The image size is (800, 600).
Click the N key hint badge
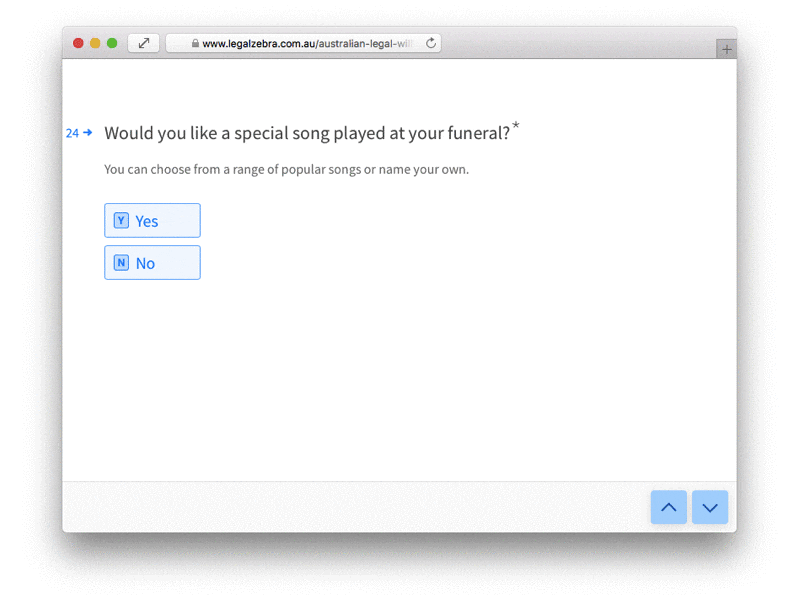(121, 263)
